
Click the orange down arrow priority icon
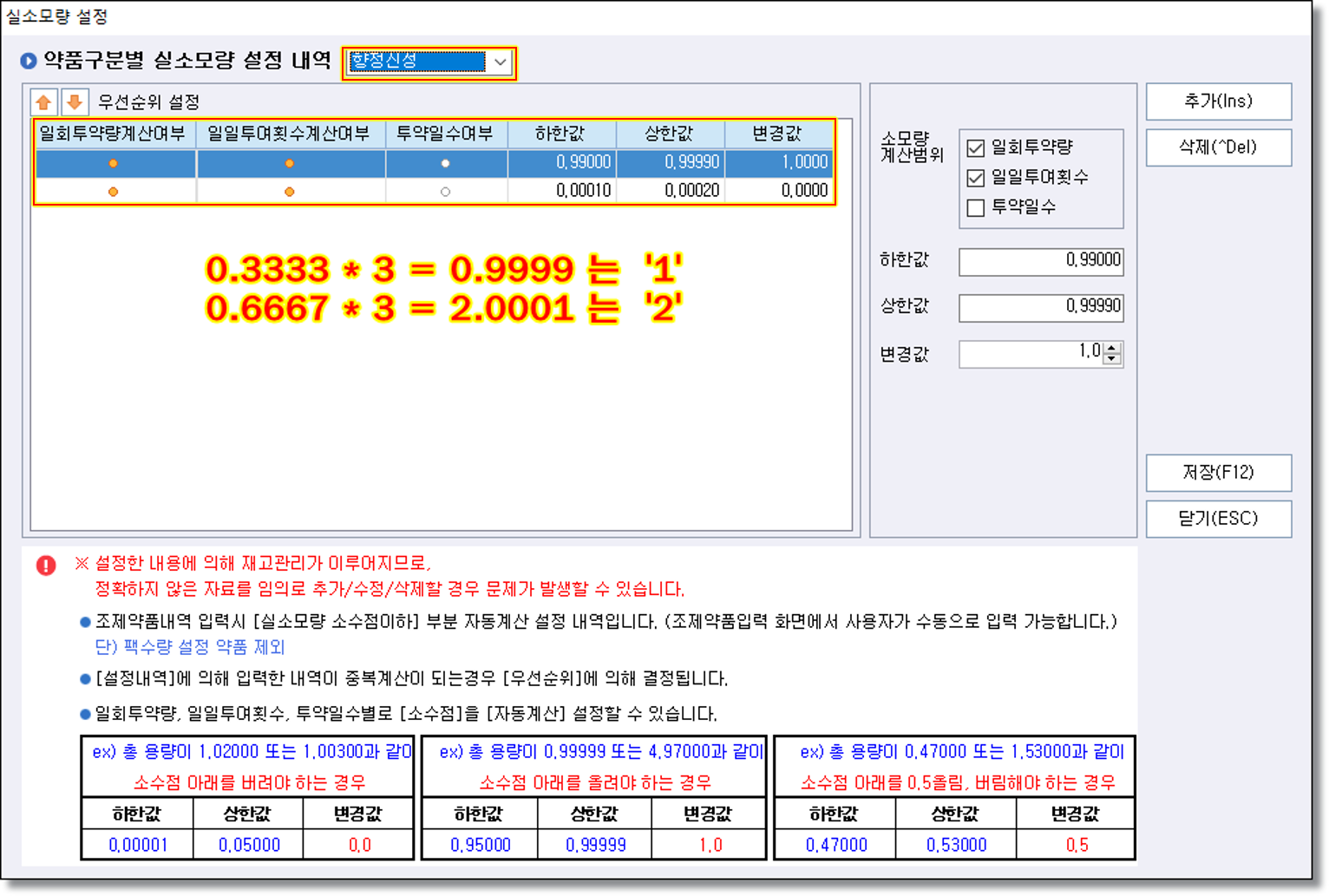(75, 102)
